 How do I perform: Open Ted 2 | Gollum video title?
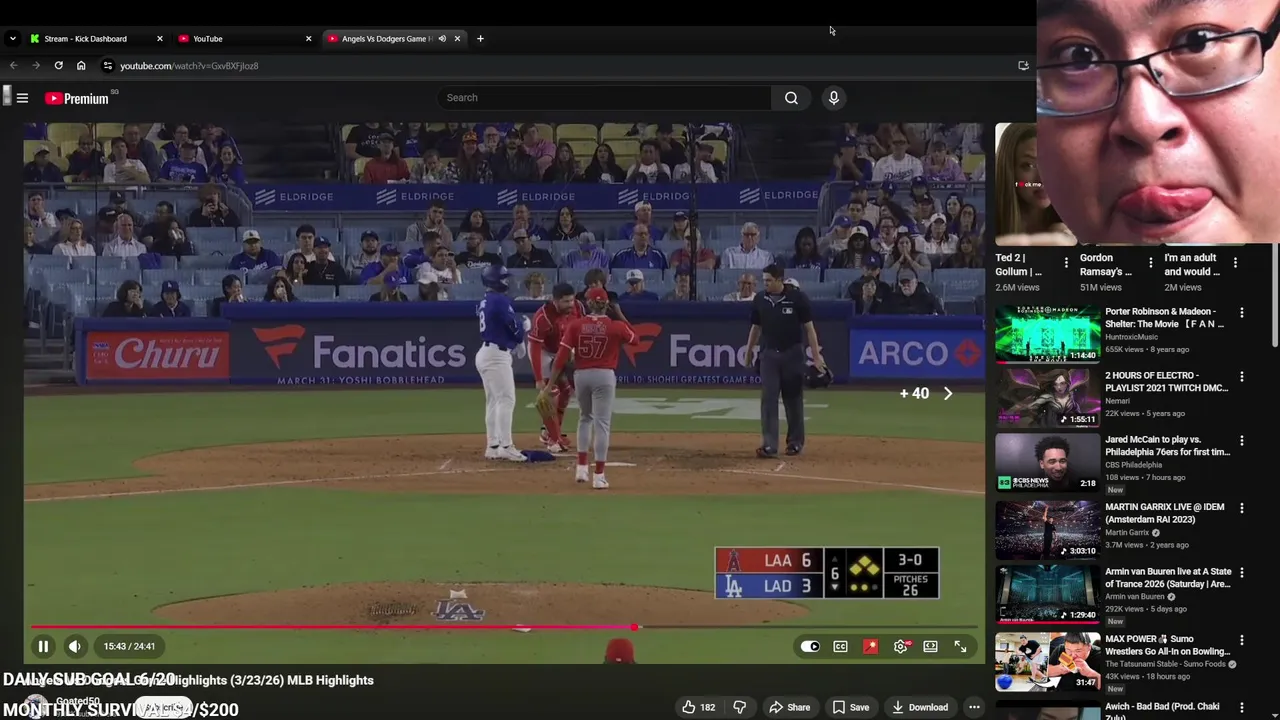tap(1018, 265)
